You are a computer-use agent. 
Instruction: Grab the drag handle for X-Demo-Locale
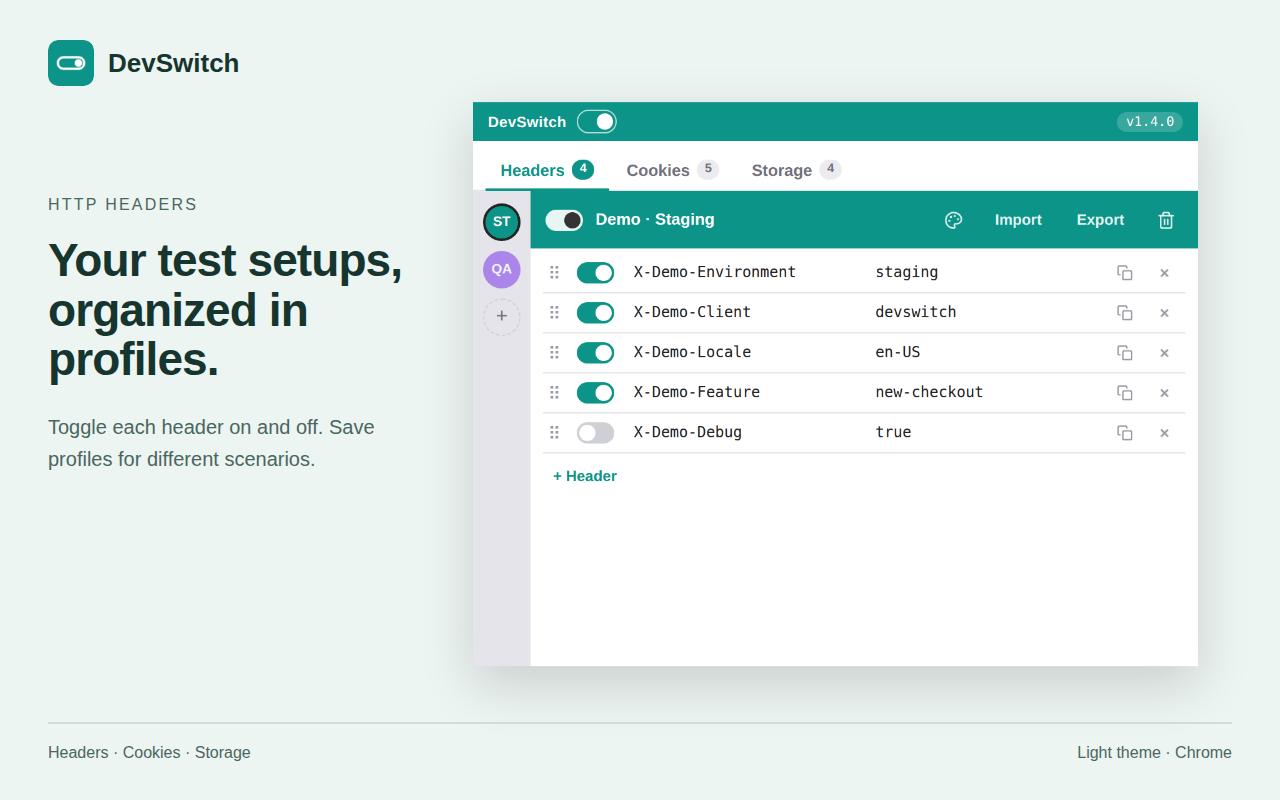[554, 352]
